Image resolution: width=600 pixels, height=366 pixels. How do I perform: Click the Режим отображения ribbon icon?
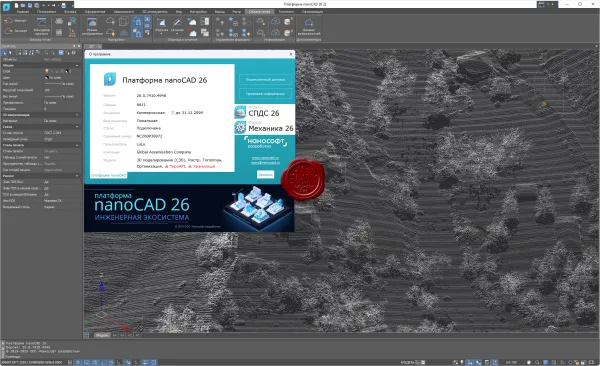click(92, 26)
